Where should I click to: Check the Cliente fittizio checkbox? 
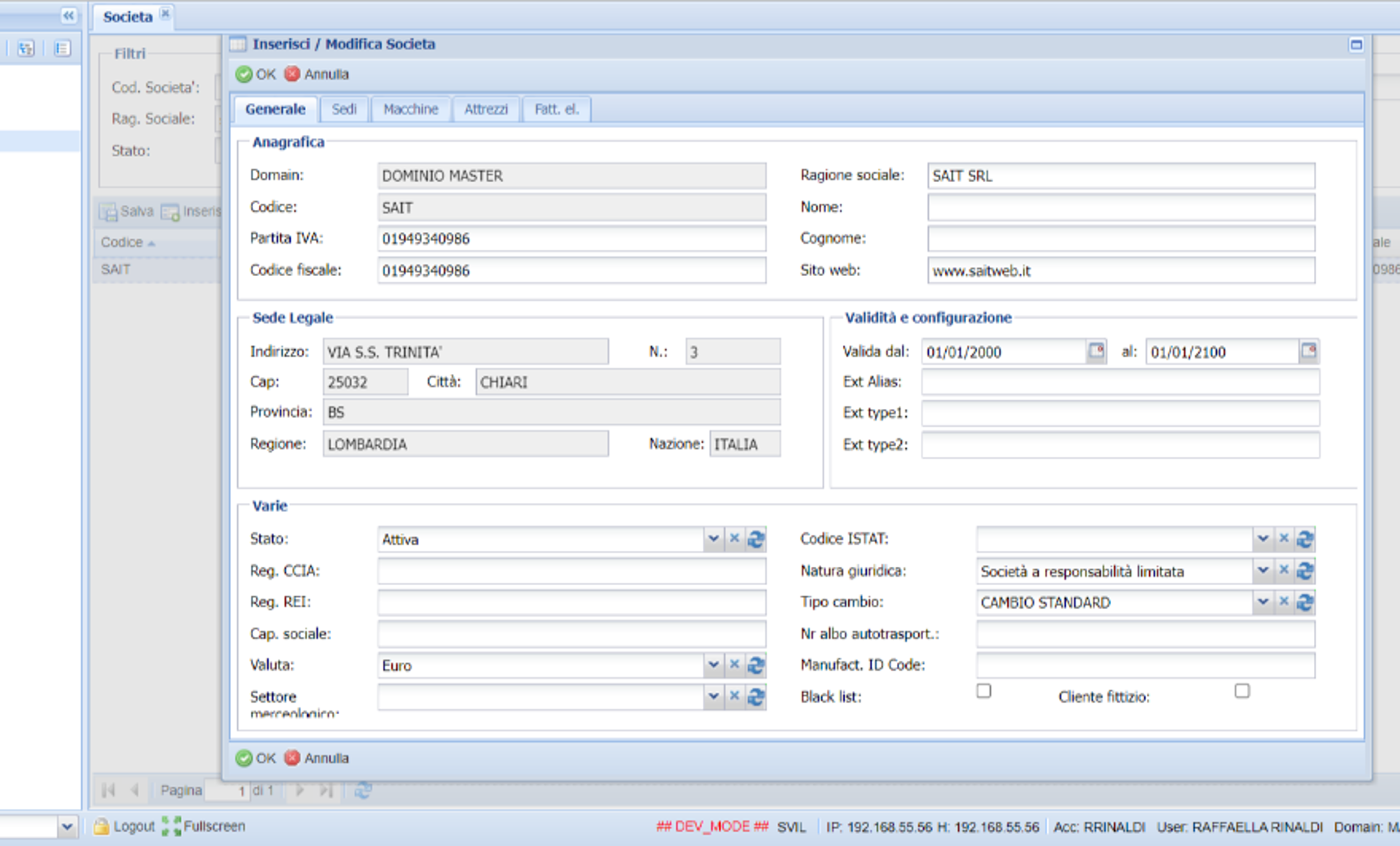(1241, 690)
